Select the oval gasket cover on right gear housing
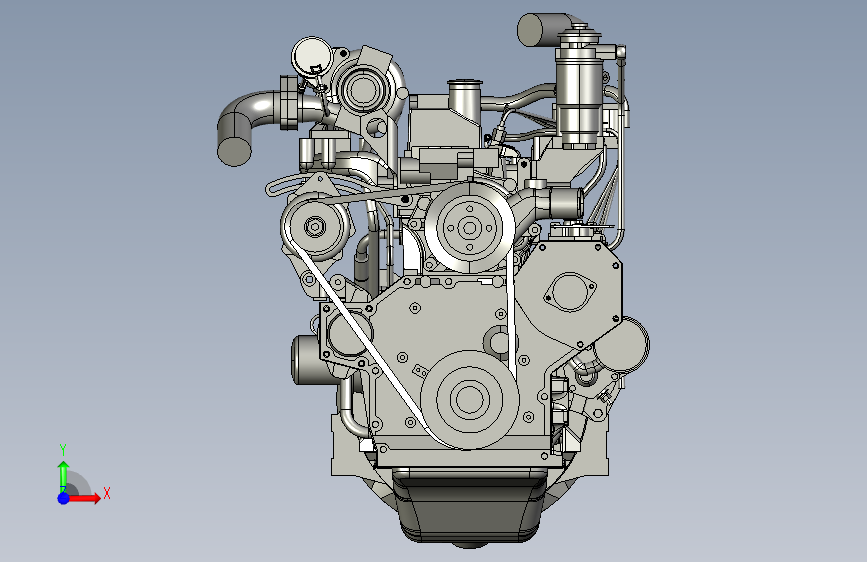Image resolution: width=867 pixels, height=562 pixels. coord(571,292)
